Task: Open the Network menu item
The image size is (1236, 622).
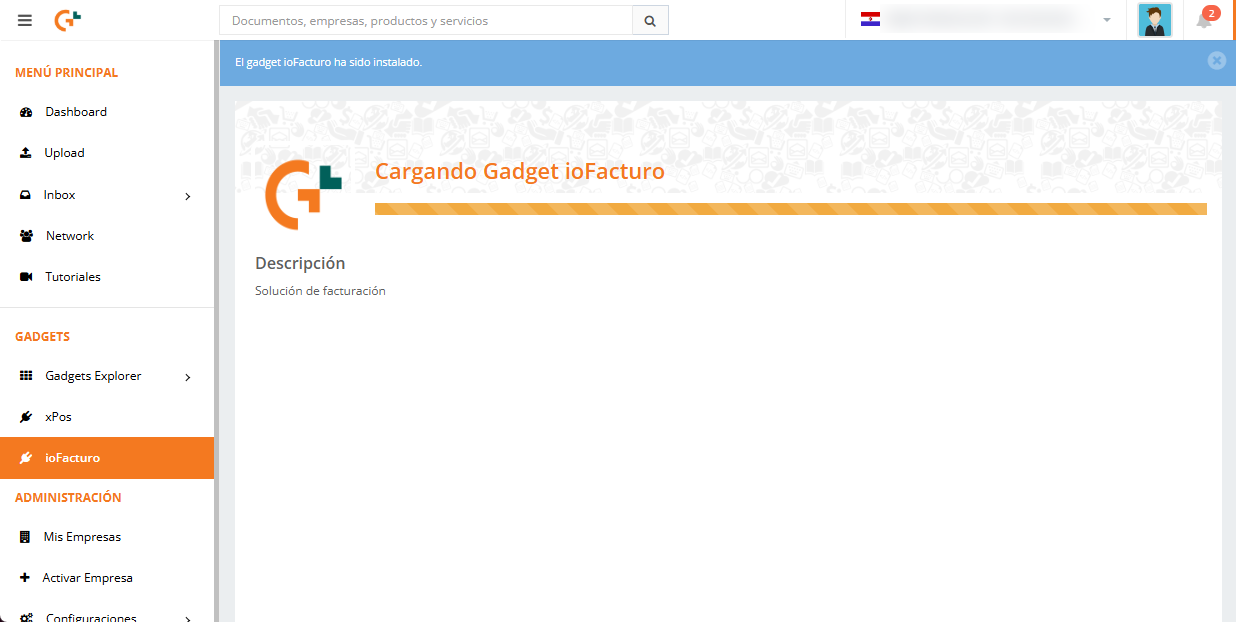Action: (107, 236)
